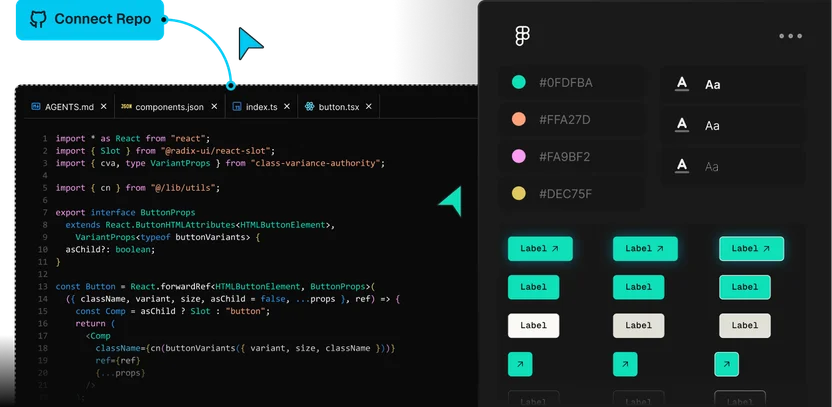Close the components.json tab
832x407 pixels.
tap(214, 106)
